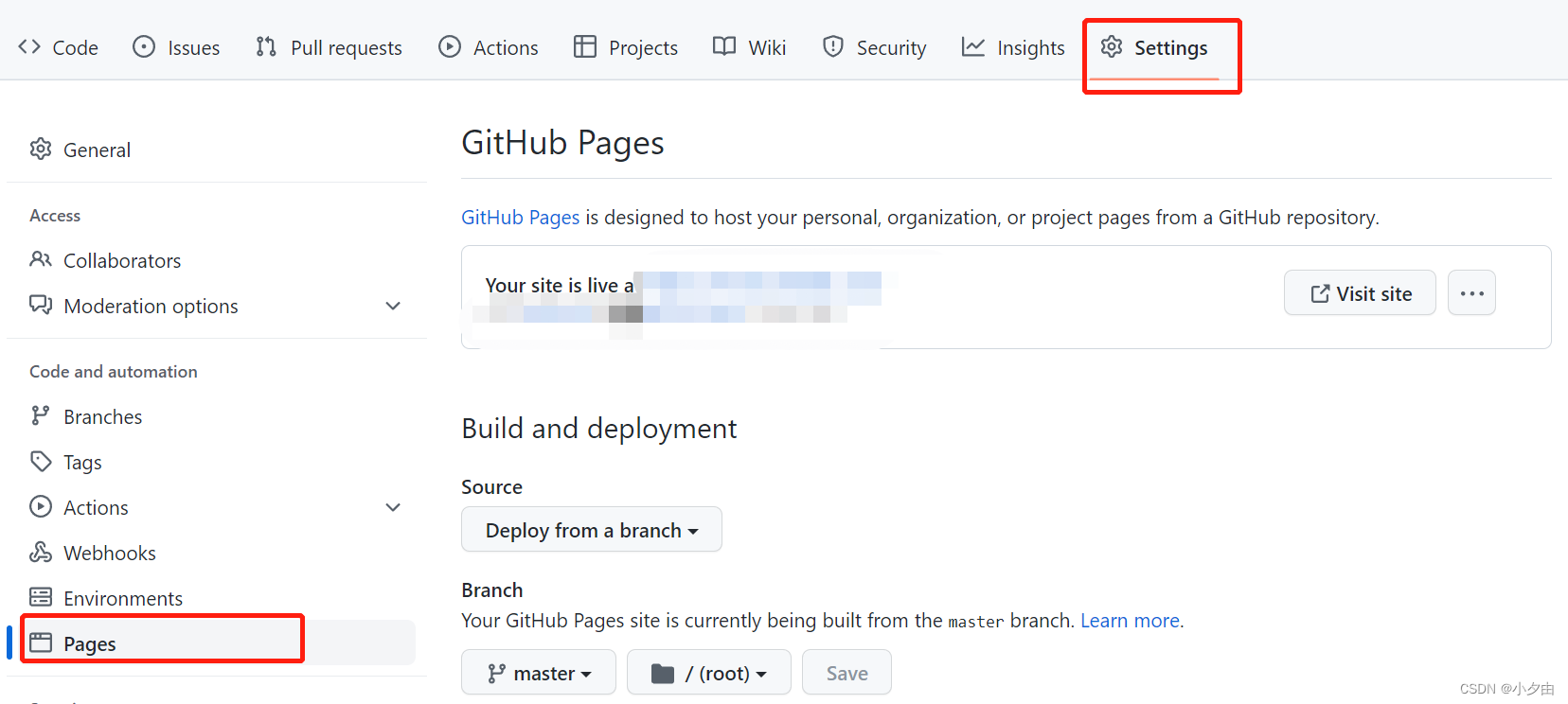Open the master branch dropdown
1568x704 pixels.
point(539,672)
